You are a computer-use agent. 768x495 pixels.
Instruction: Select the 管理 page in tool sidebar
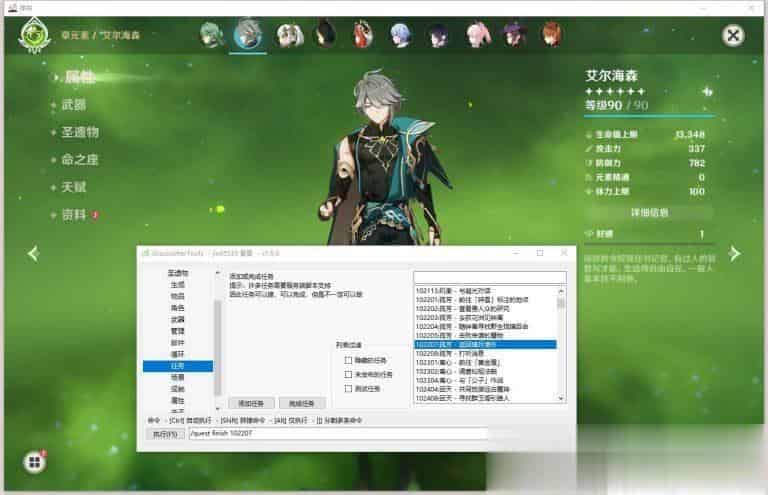[x=177, y=331]
